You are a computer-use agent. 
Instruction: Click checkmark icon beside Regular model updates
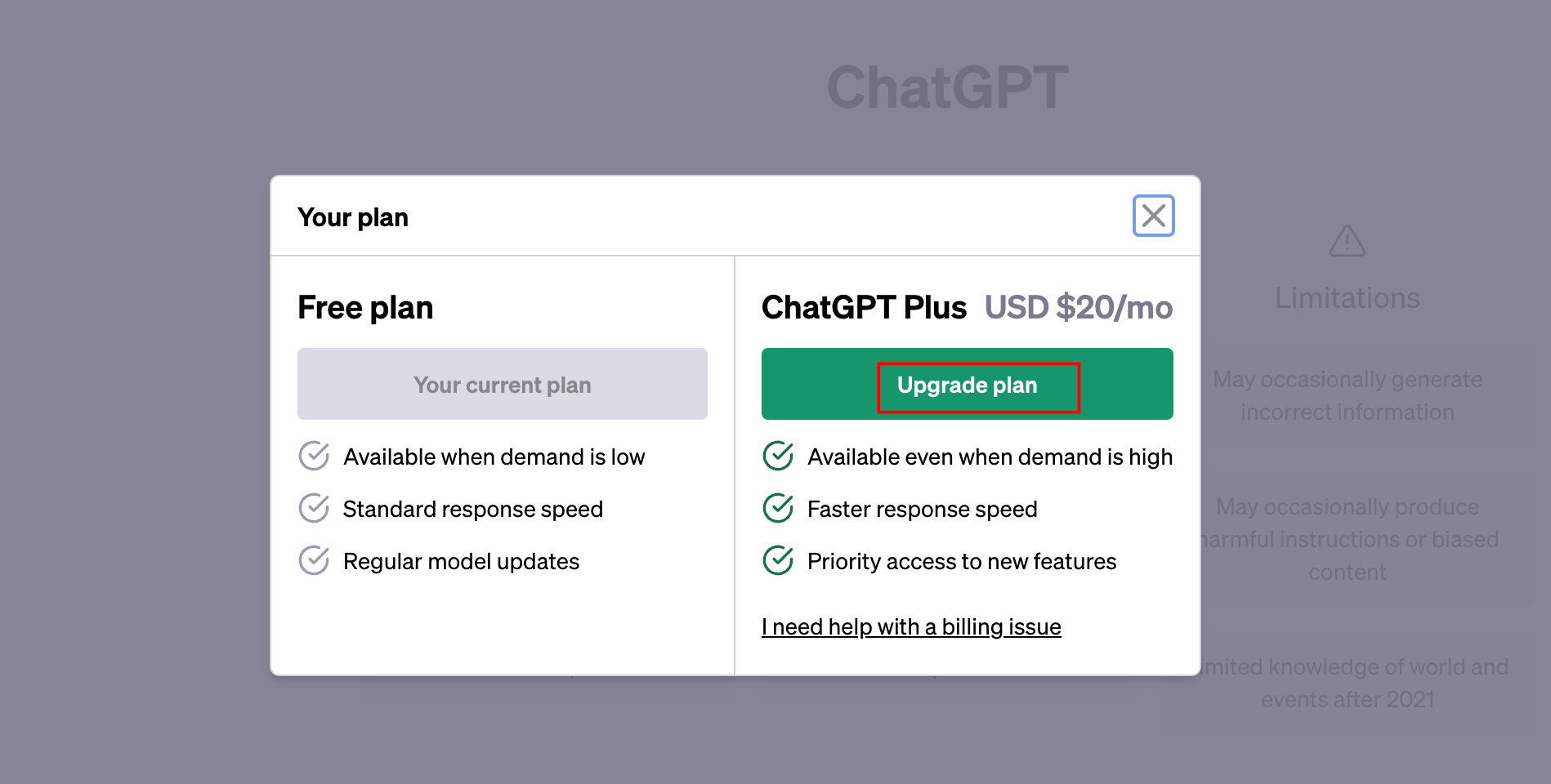[314, 560]
